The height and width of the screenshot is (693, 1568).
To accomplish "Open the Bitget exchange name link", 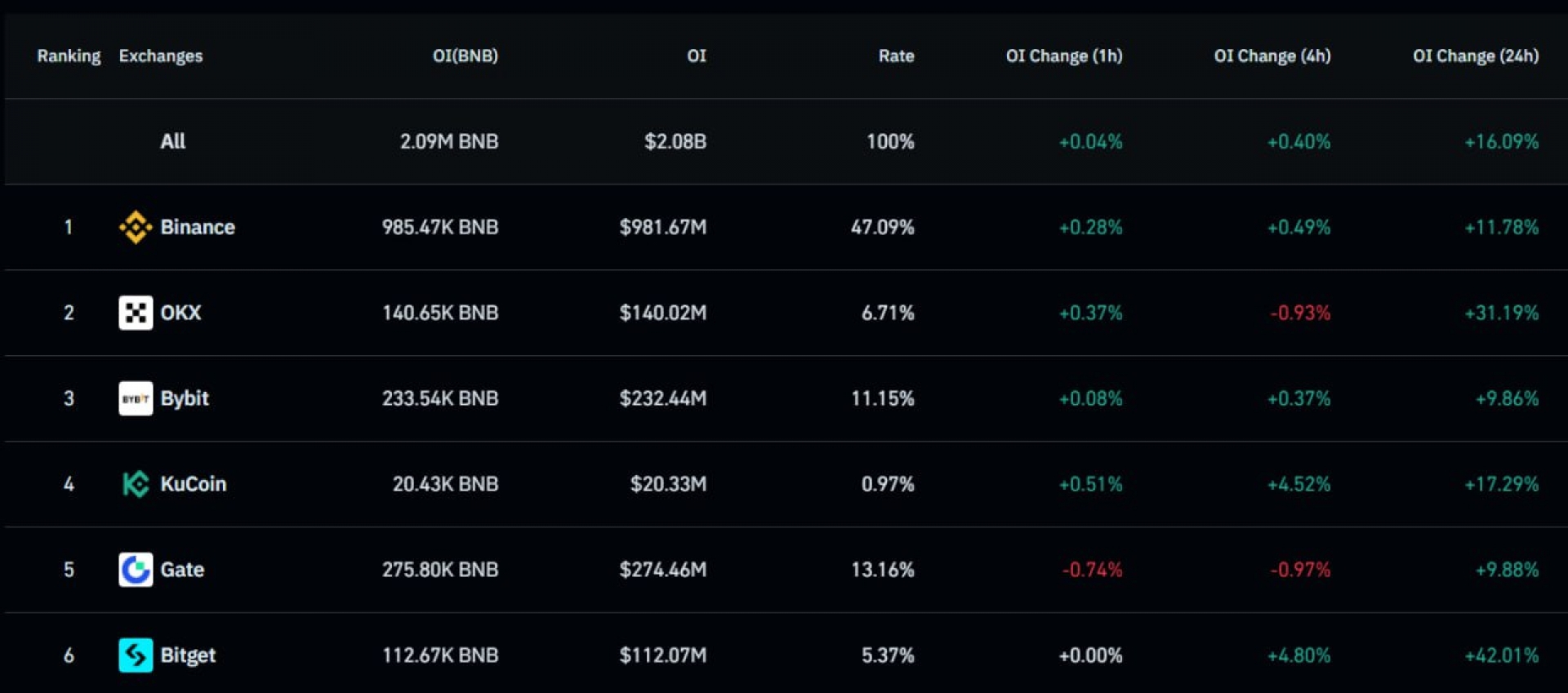I will pyautogui.click(x=188, y=655).
